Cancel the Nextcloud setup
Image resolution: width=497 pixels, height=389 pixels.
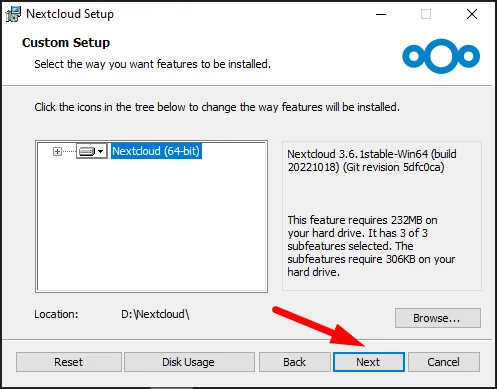444,362
